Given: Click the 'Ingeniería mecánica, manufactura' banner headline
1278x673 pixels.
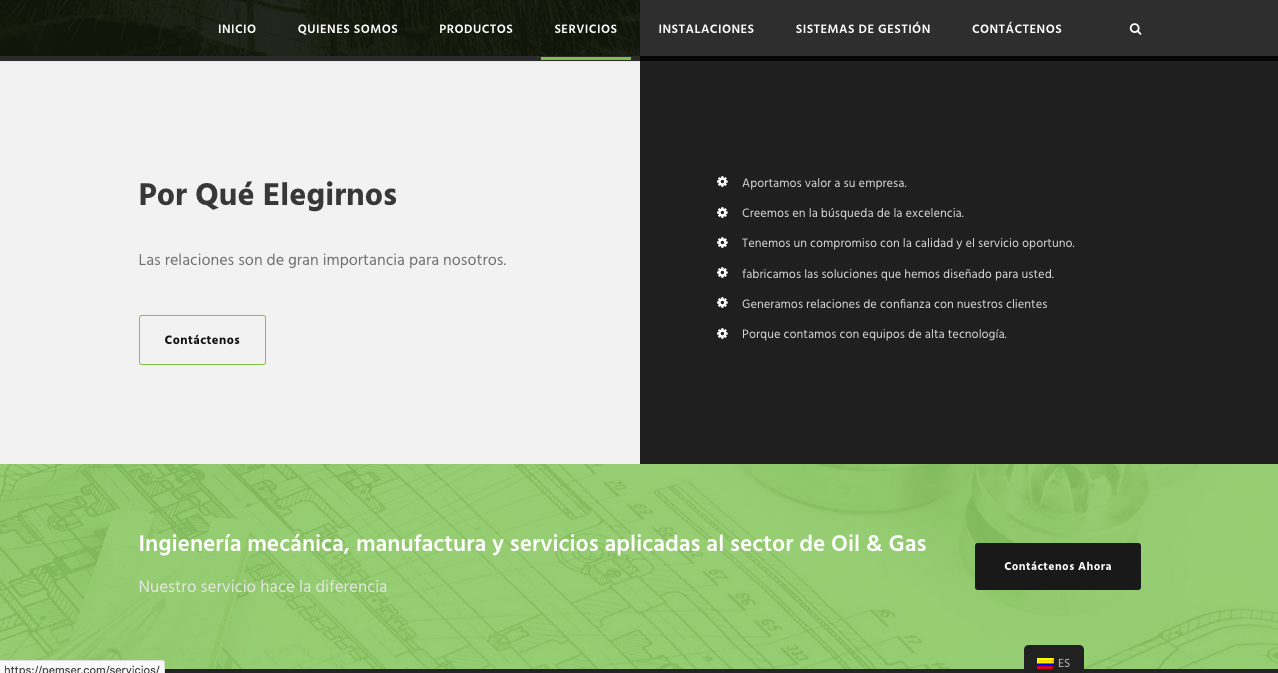Looking at the screenshot, I should pos(532,544).
